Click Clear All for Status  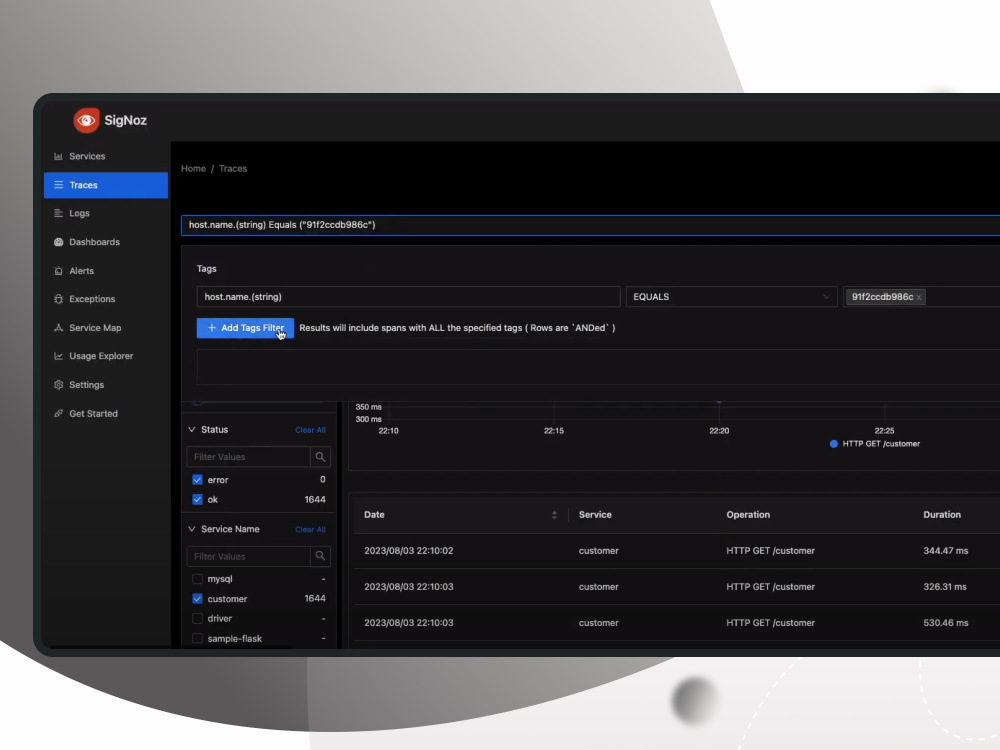(311, 430)
